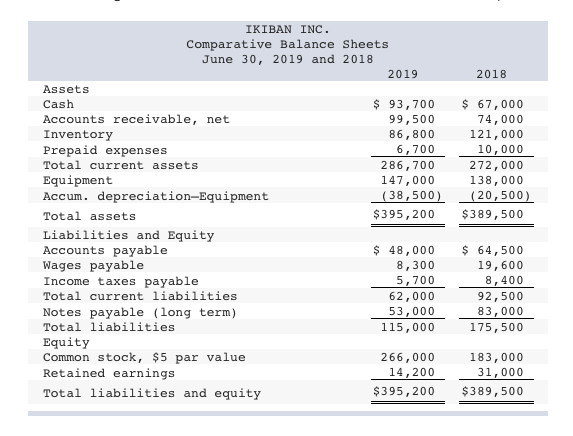This screenshot has height=436, width=573.
Task: Click the 2018 Cash value $67,000
Action: pos(492,104)
